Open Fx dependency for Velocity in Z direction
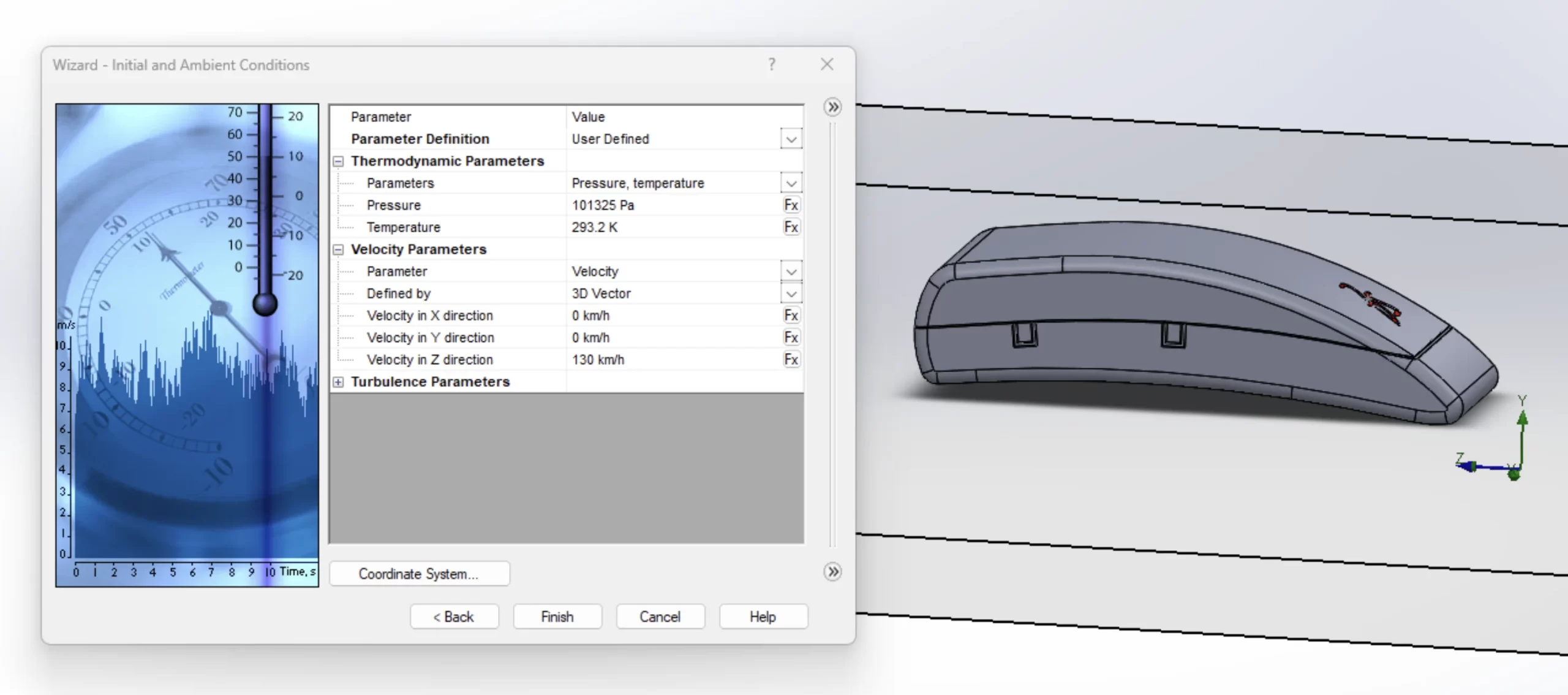Screen dimensions: 1568x695 click(x=791, y=359)
